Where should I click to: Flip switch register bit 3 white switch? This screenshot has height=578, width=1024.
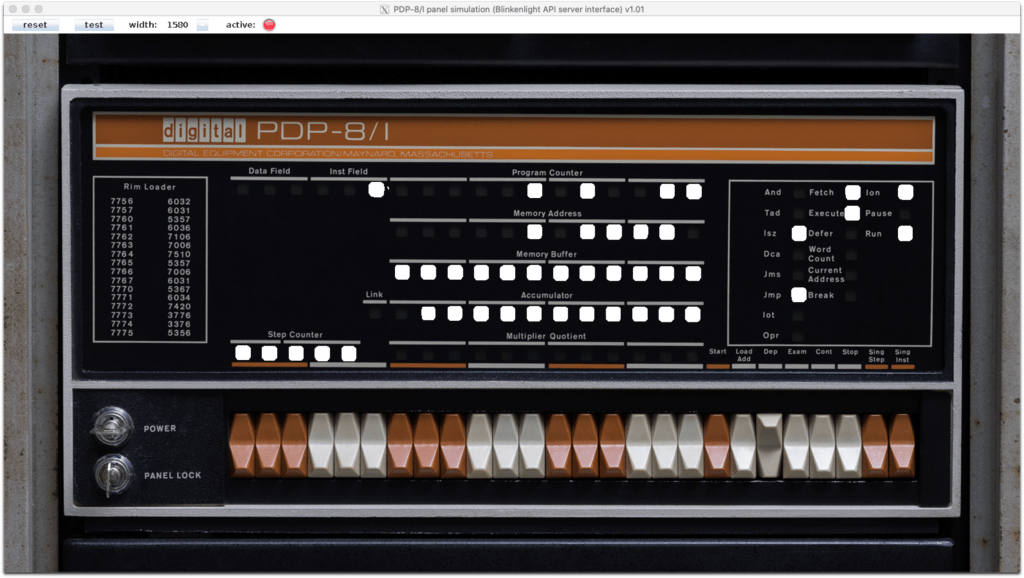point(479,445)
